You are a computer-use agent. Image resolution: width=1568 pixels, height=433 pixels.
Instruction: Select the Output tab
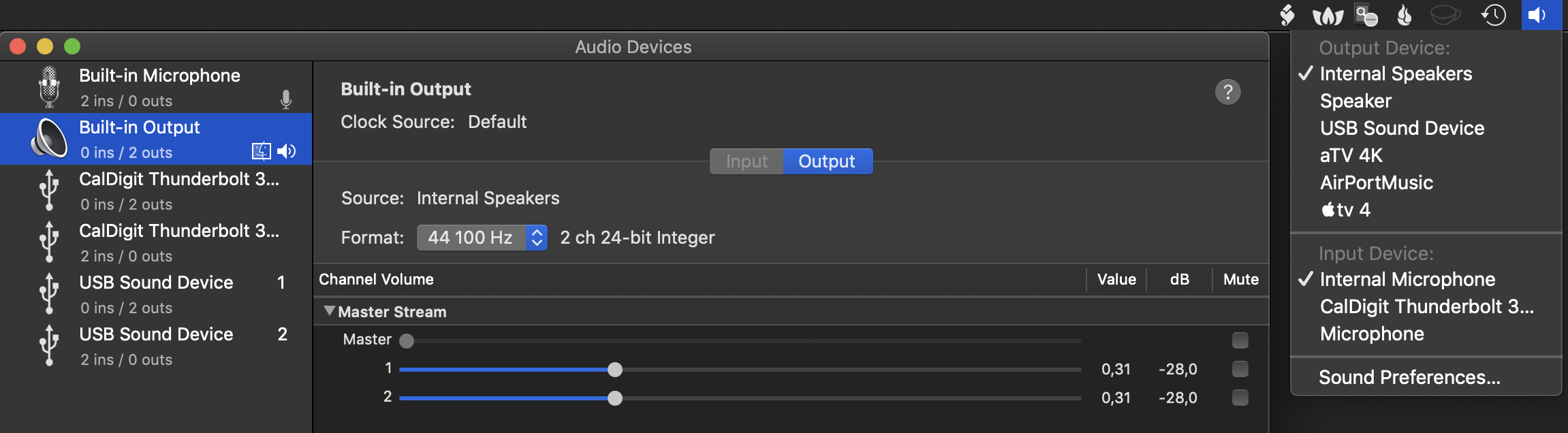[828, 161]
